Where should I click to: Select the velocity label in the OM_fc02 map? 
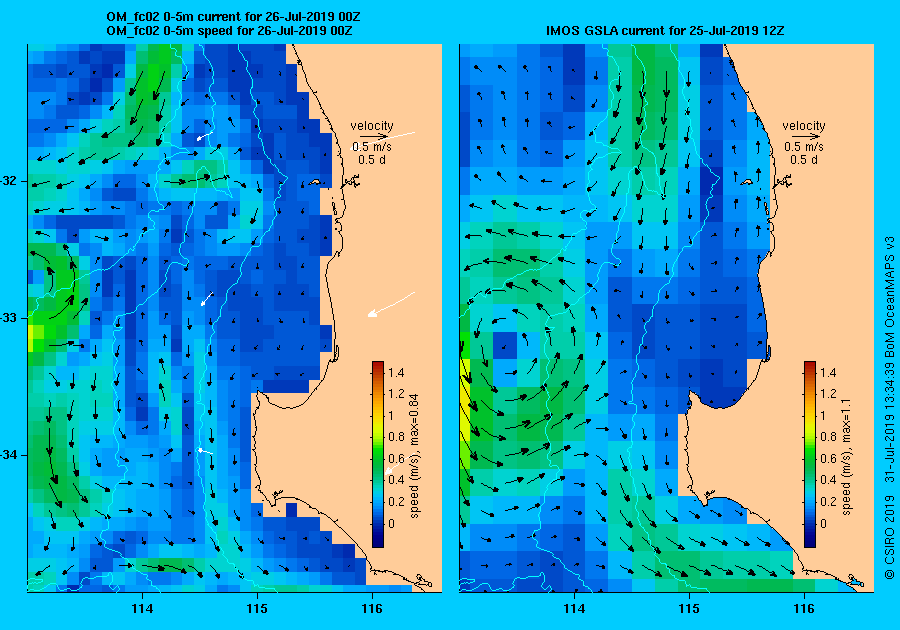point(372,126)
